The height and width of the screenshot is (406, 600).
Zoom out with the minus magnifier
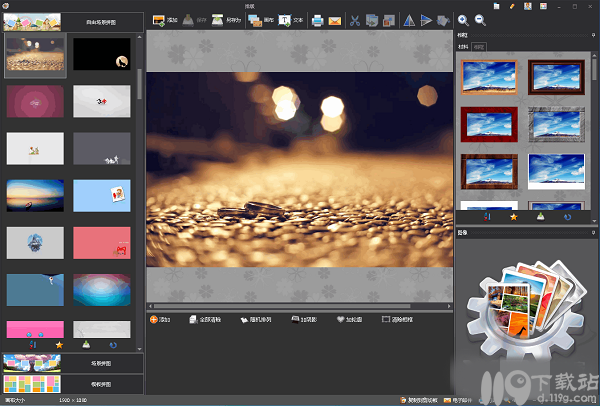[x=480, y=20]
